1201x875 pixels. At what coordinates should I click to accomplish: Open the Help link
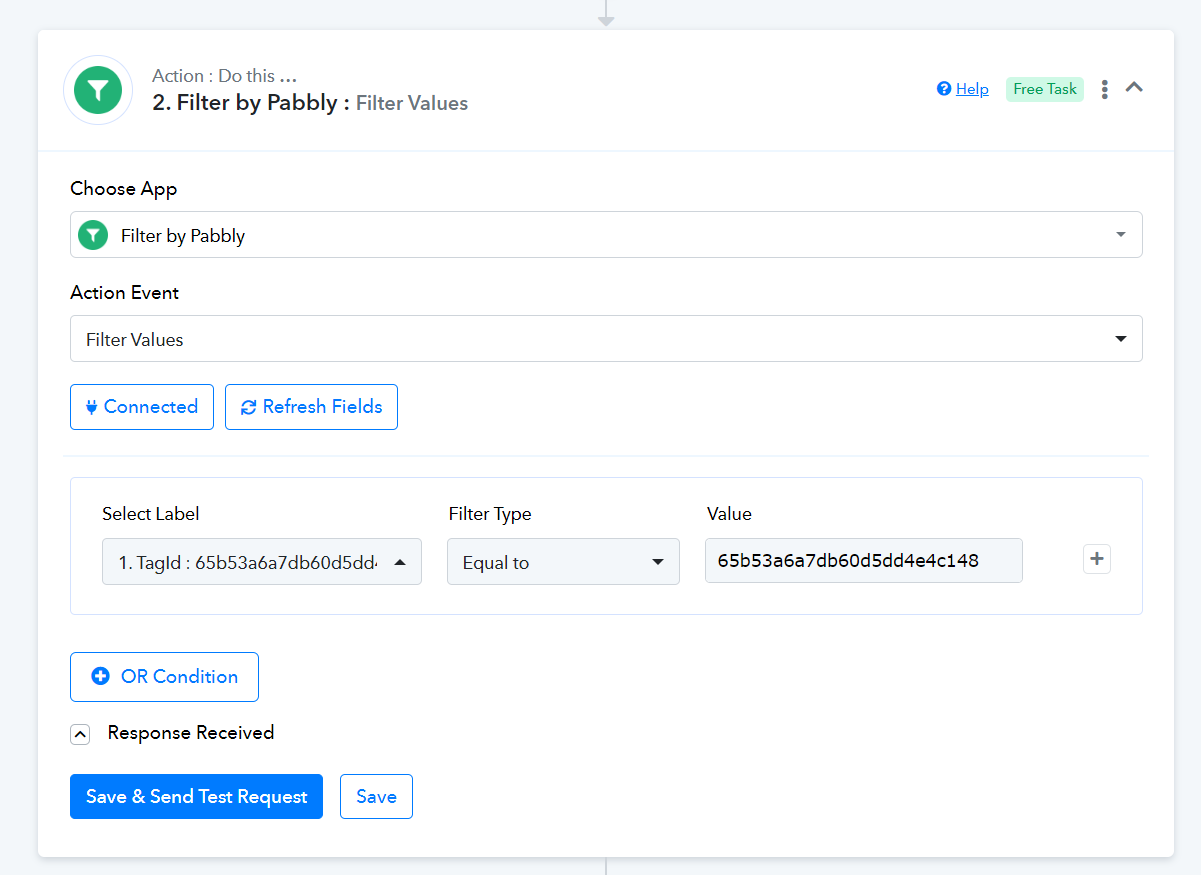click(971, 89)
